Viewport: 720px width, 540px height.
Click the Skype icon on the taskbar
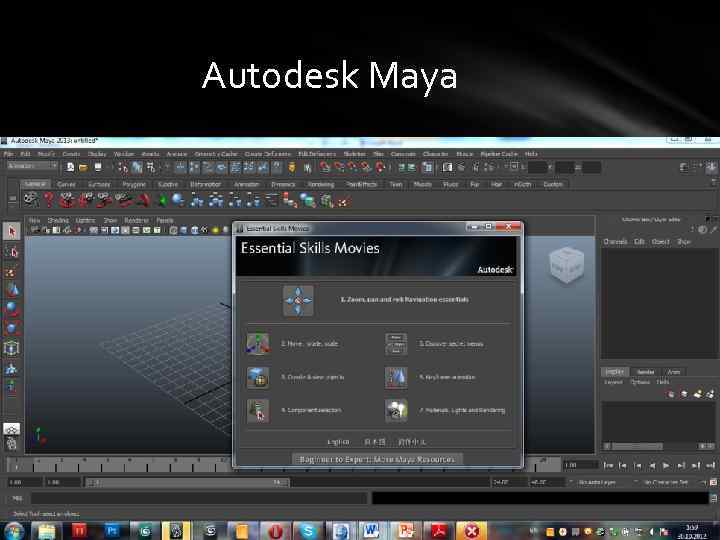[x=308, y=531]
